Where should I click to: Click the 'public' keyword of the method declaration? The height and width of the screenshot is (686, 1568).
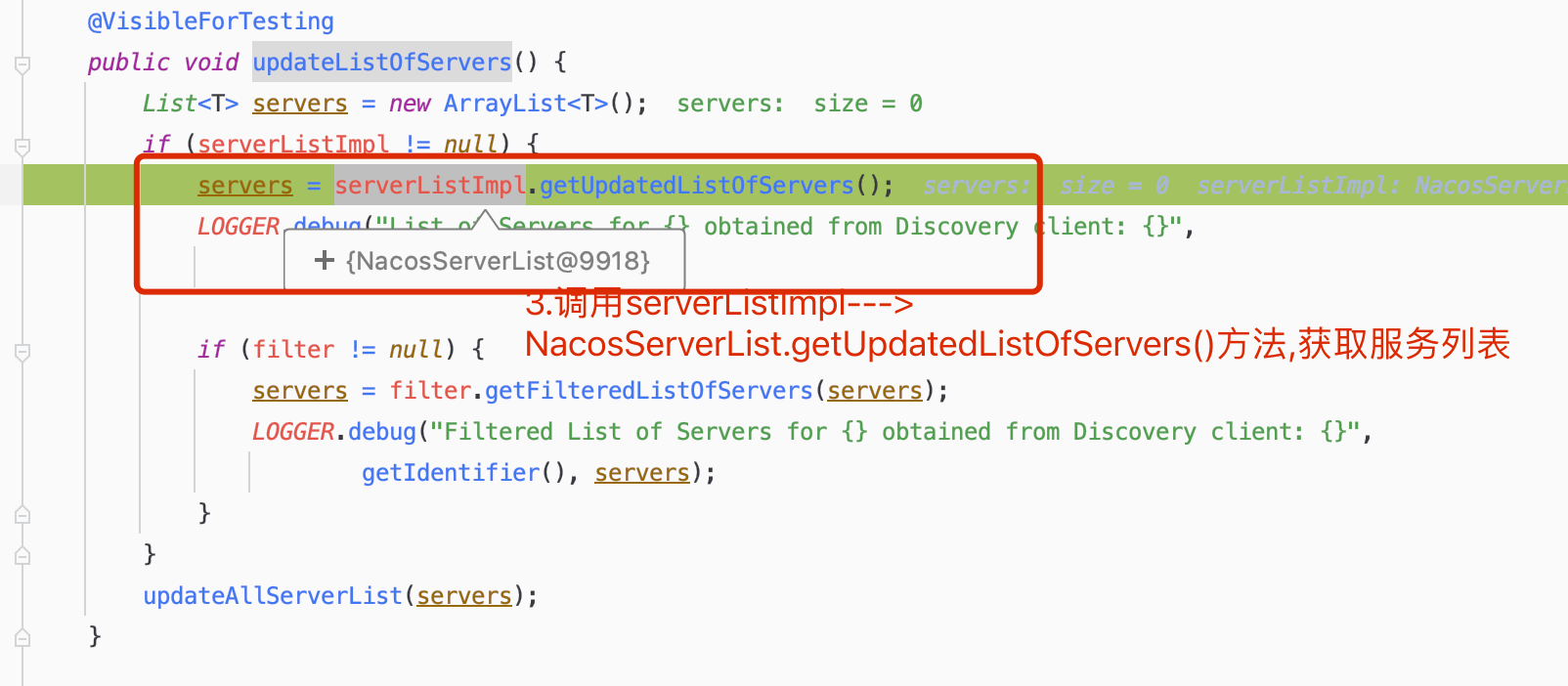[x=129, y=63]
